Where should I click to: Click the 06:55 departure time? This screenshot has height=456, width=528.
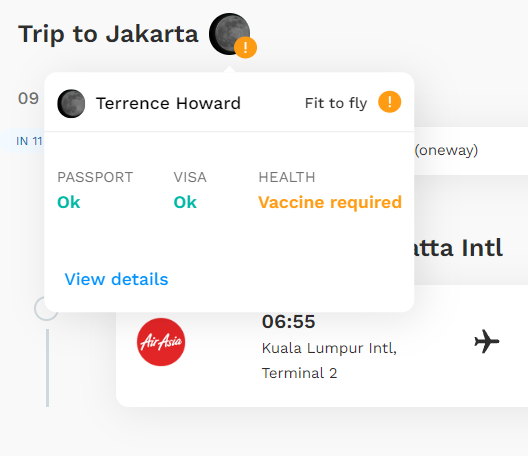(x=289, y=321)
